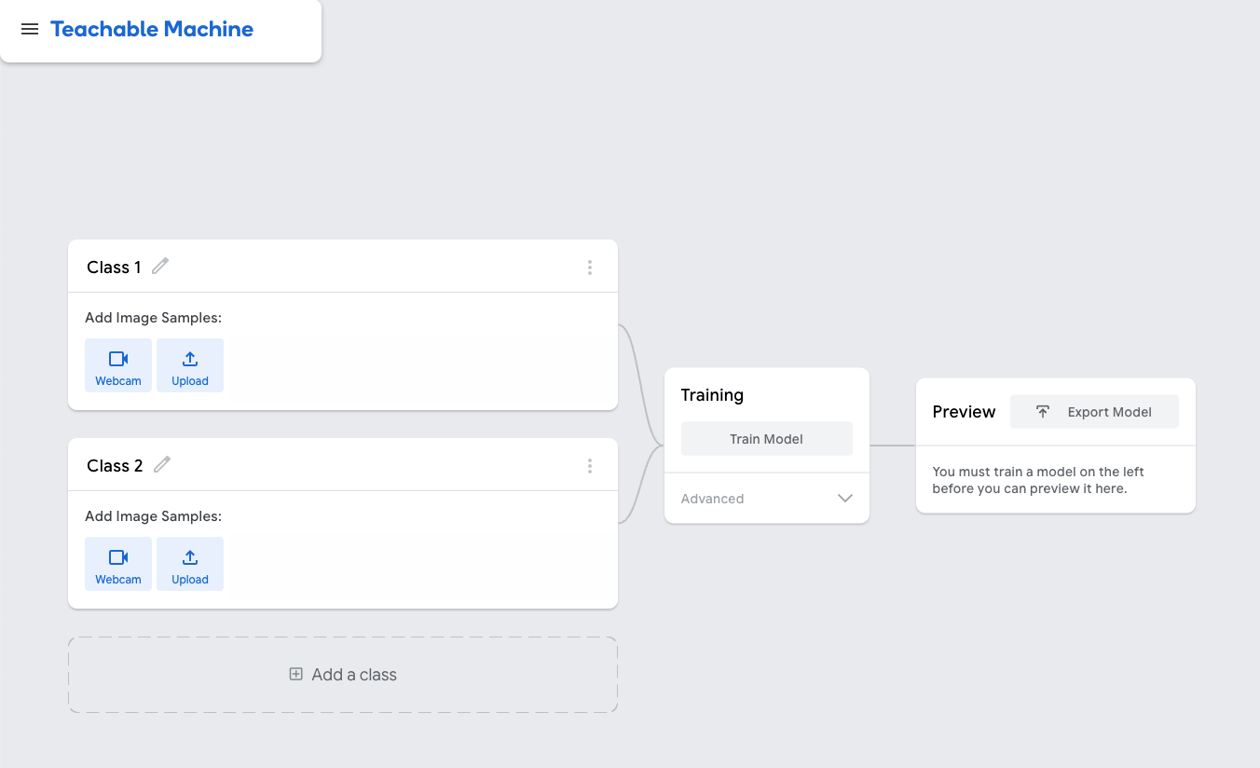
Task: Click the Export Model button
Action: click(1094, 412)
